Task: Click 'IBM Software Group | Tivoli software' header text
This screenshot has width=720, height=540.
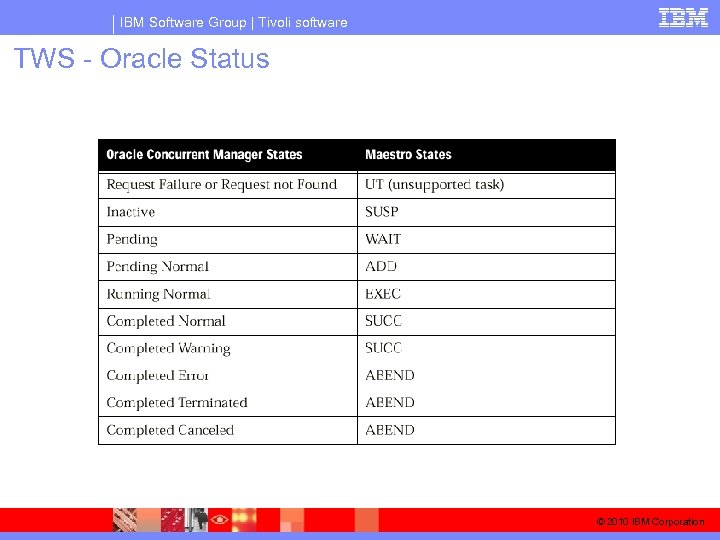Action: 233,22
